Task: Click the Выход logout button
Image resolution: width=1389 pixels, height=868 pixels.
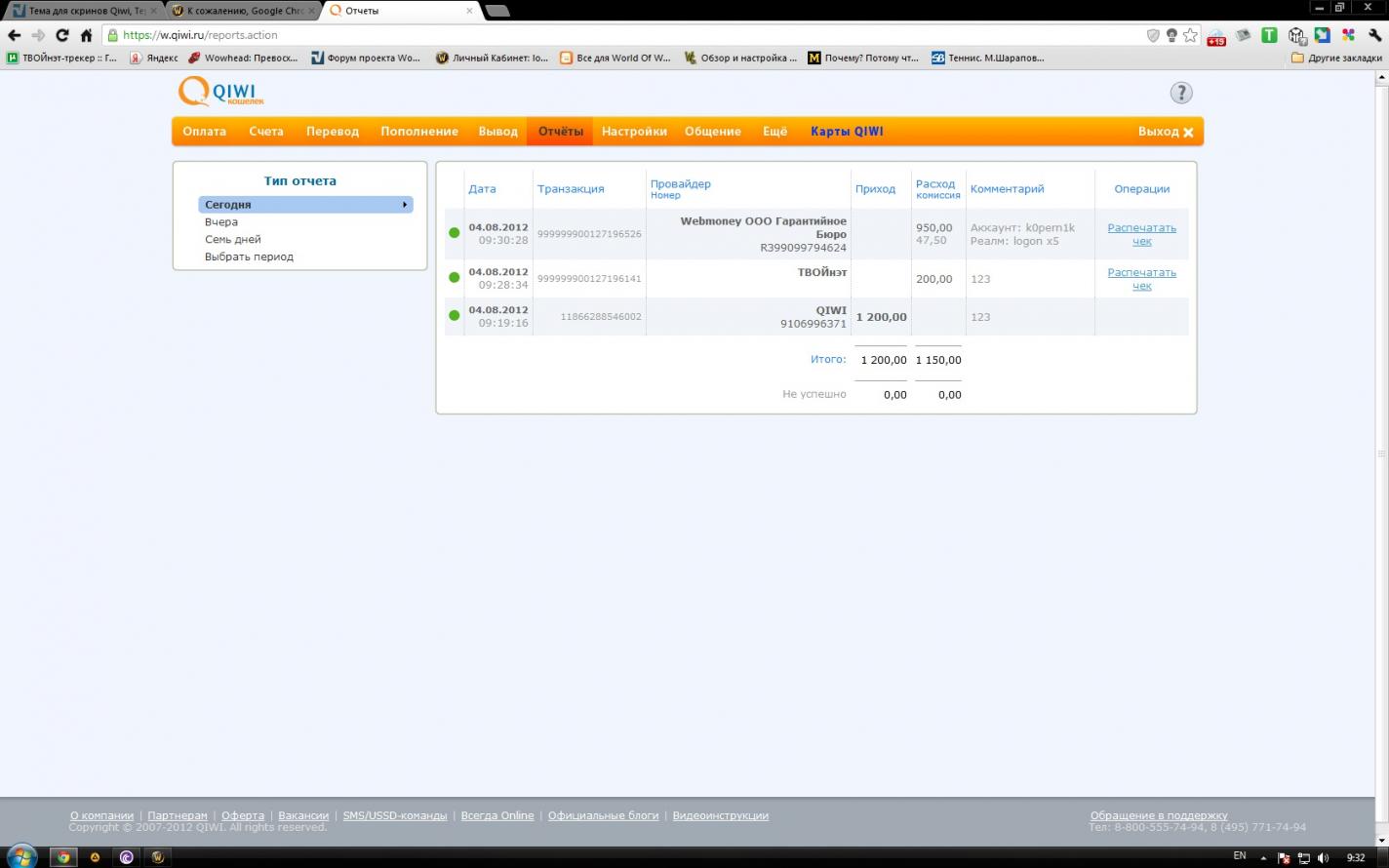Action: (x=1165, y=132)
